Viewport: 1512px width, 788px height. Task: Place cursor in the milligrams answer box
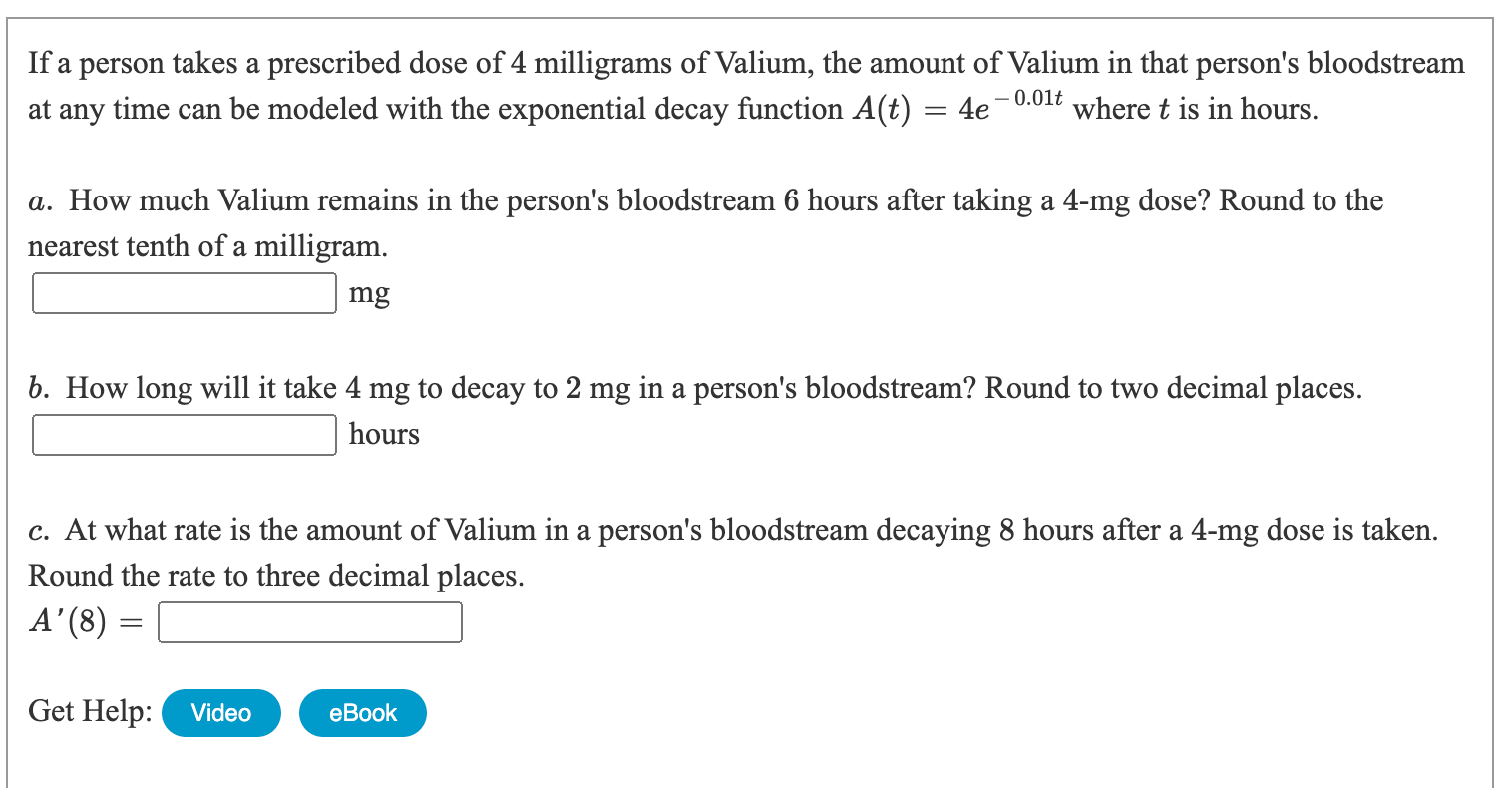point(184,292)
